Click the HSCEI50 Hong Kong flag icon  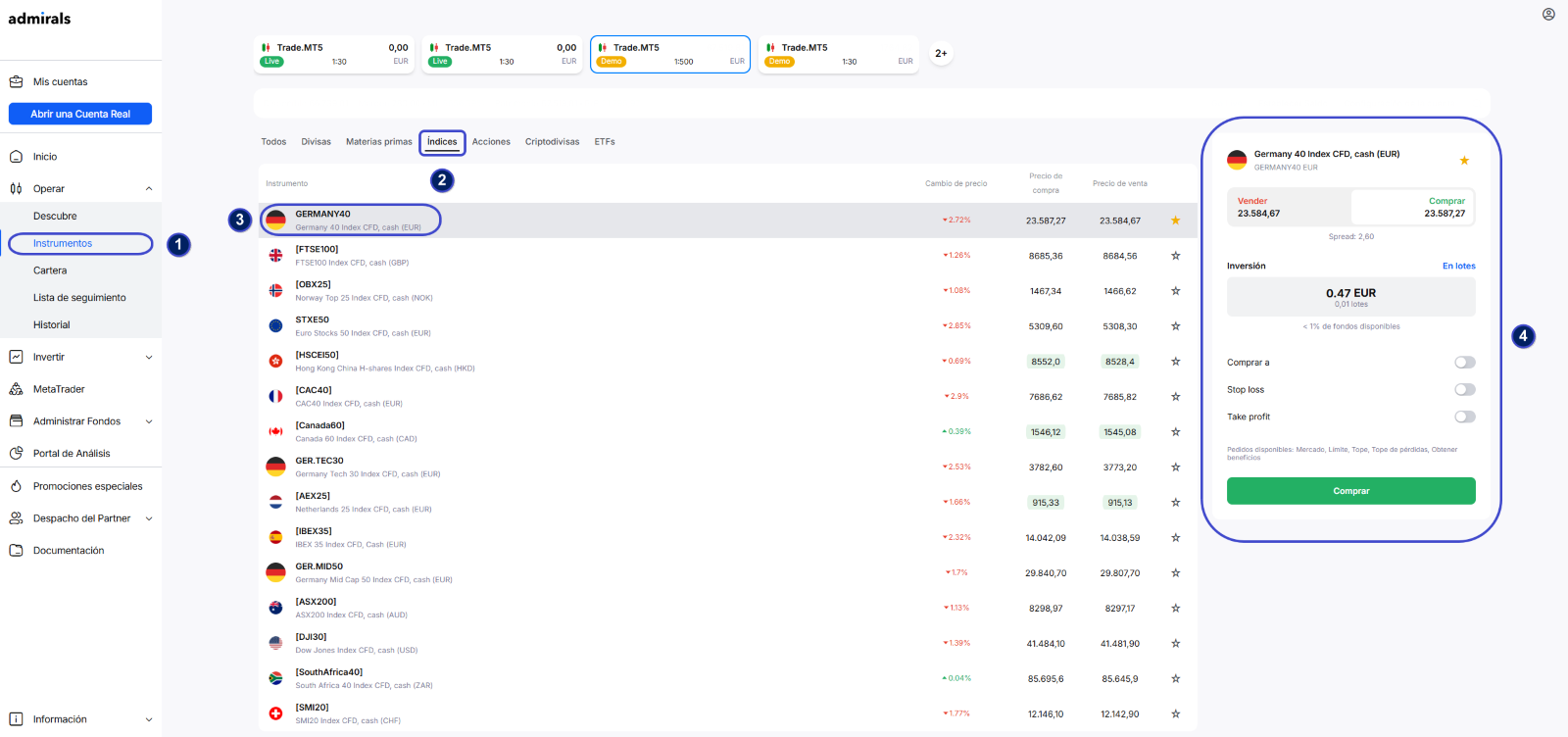pyautogui.click(x=275, y=362)
